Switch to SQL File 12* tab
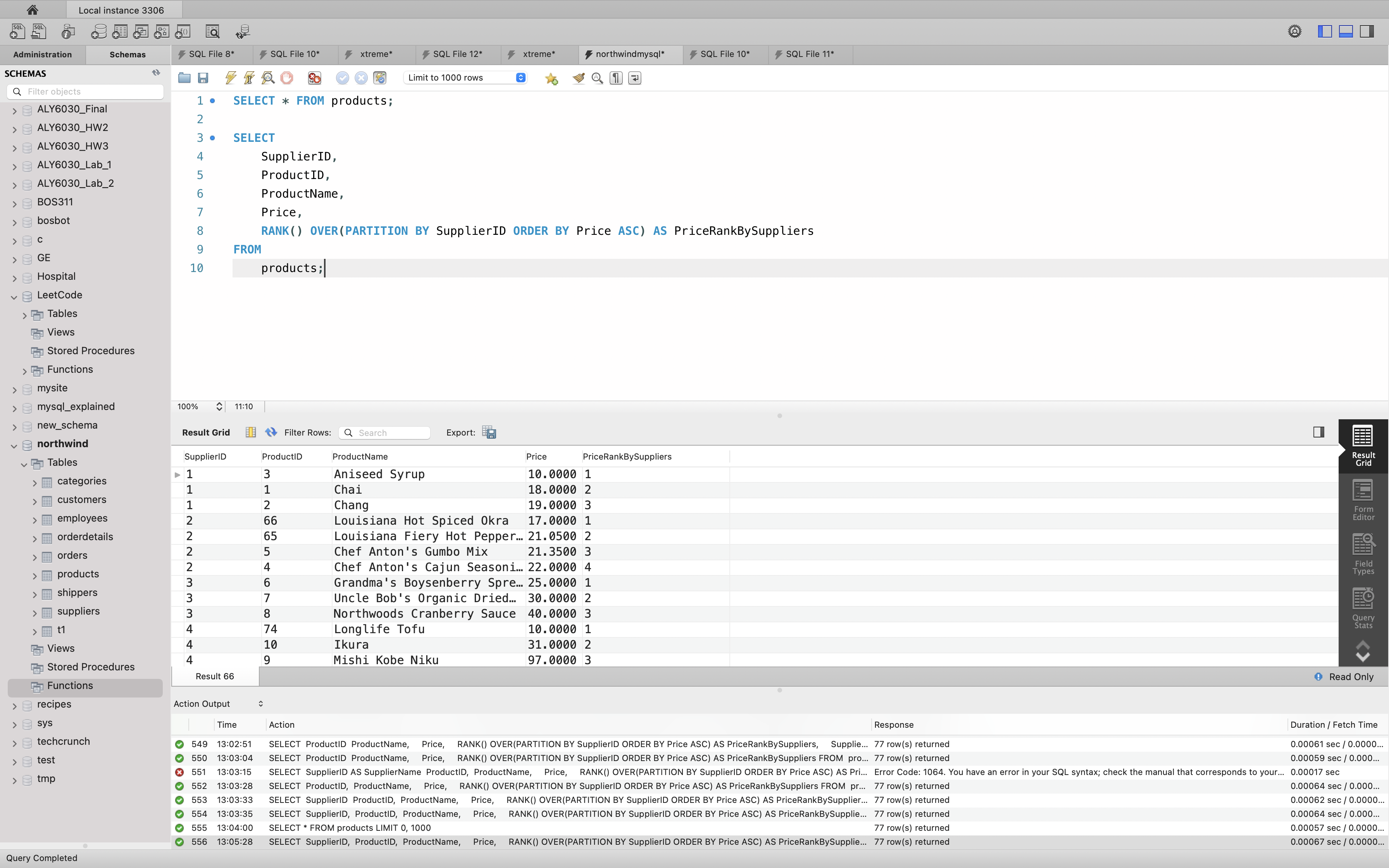This screenshot has height=868, width=1389. 457,54
